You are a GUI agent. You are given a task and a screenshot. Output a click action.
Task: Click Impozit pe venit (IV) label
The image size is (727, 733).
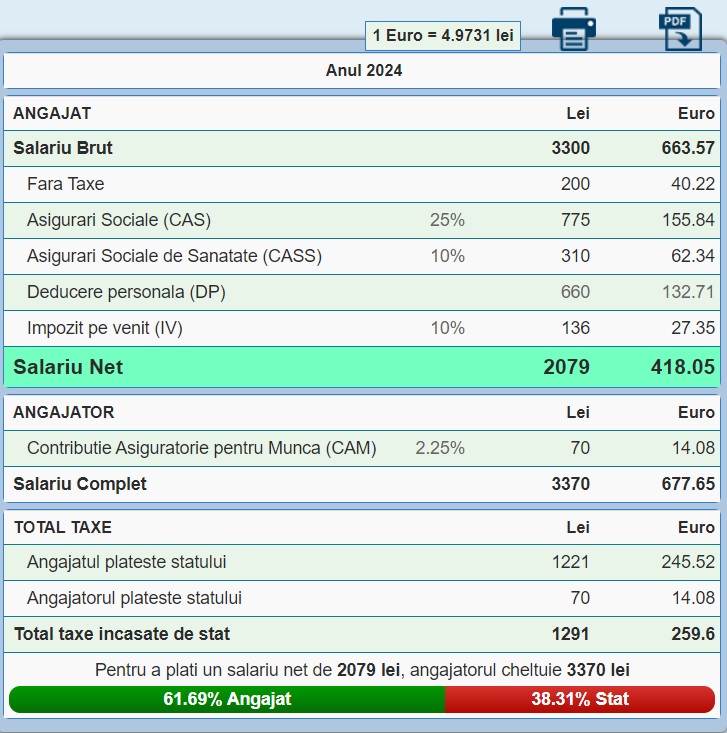tap(105, 328)
